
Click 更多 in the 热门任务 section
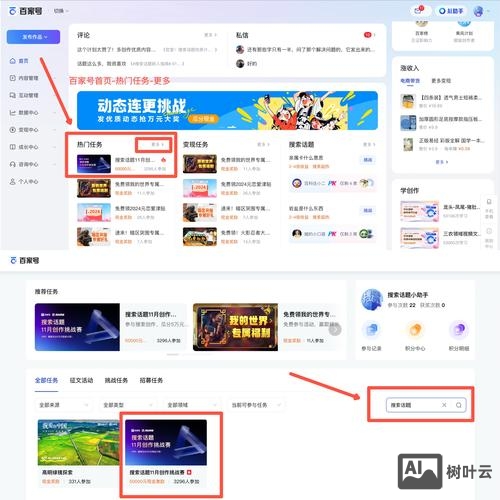coord(157,145)
